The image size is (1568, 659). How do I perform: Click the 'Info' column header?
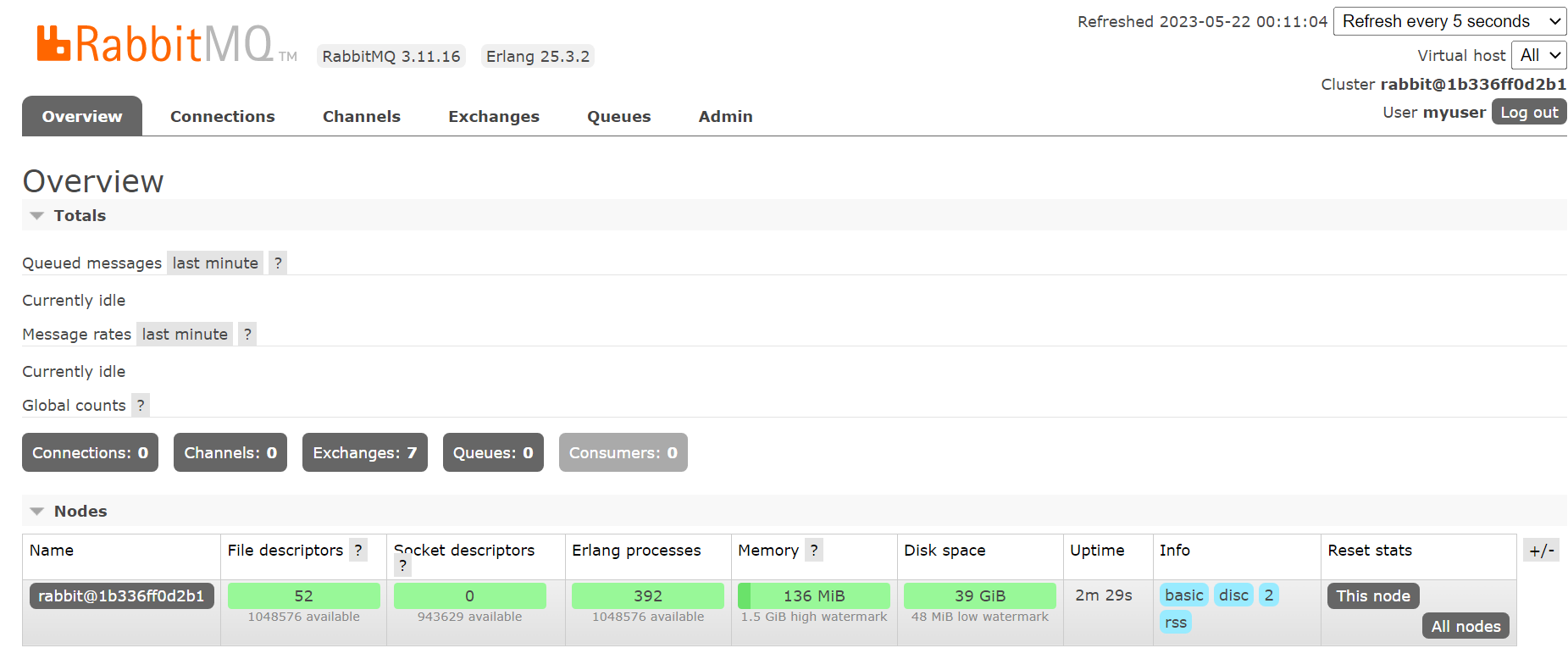coord(1175,551)
